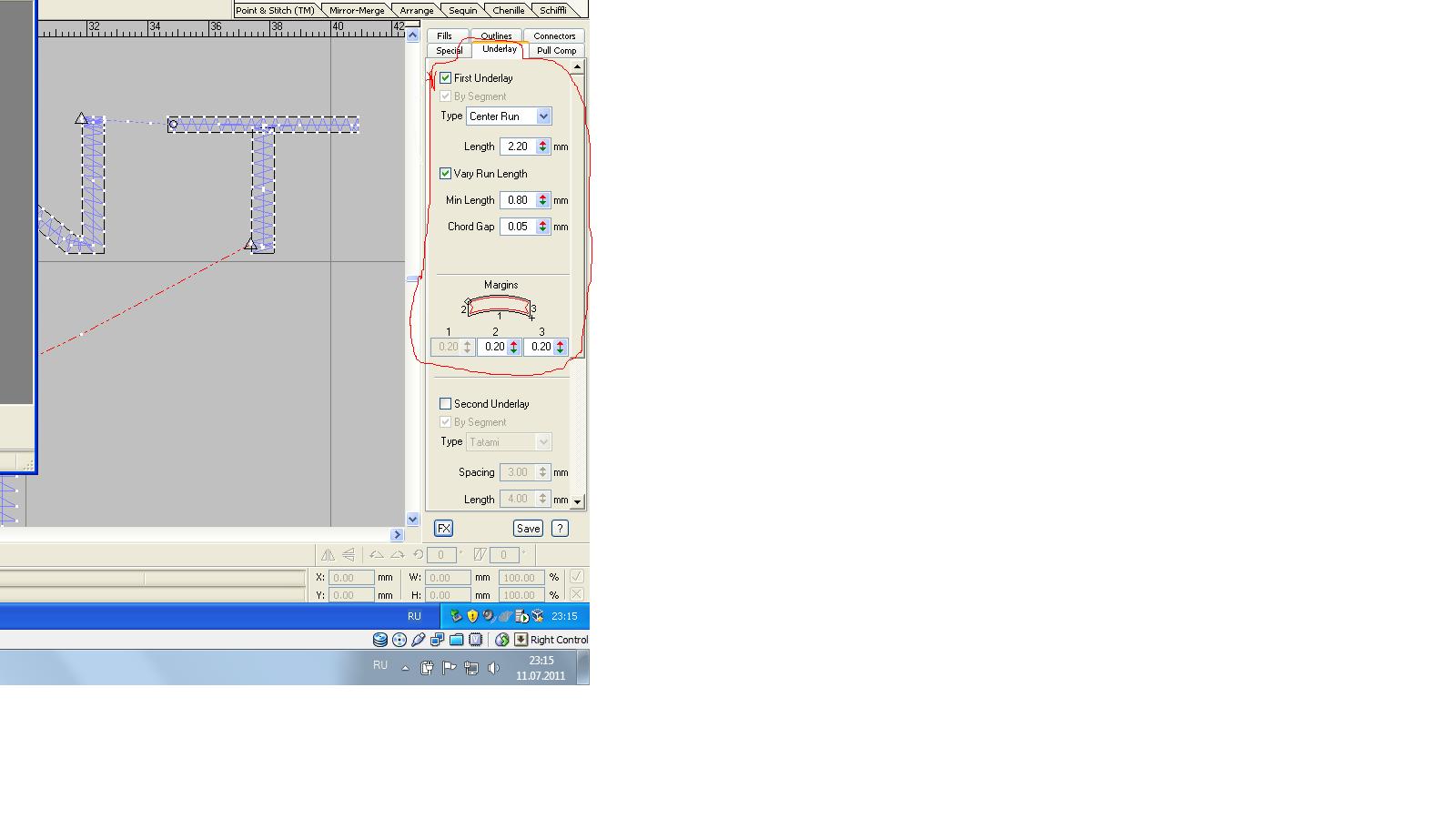
Task: Click the canvas horizontal scroll right arrow
Action: (397, 534)
